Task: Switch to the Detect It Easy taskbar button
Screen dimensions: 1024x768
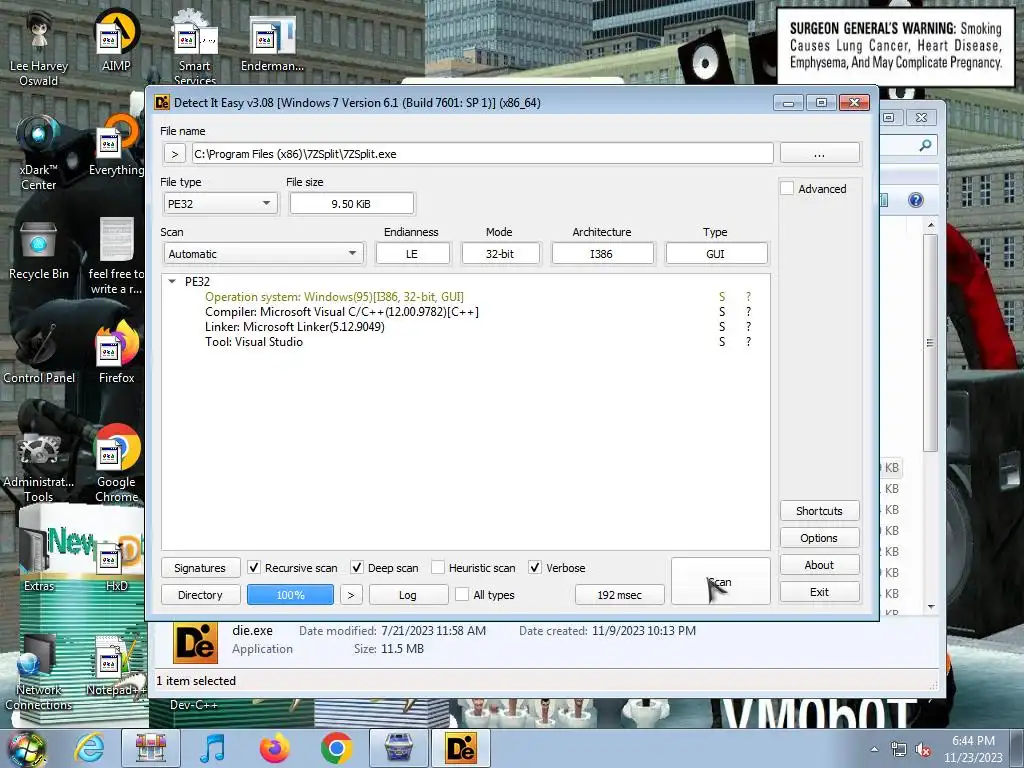Action: (460, 748)
